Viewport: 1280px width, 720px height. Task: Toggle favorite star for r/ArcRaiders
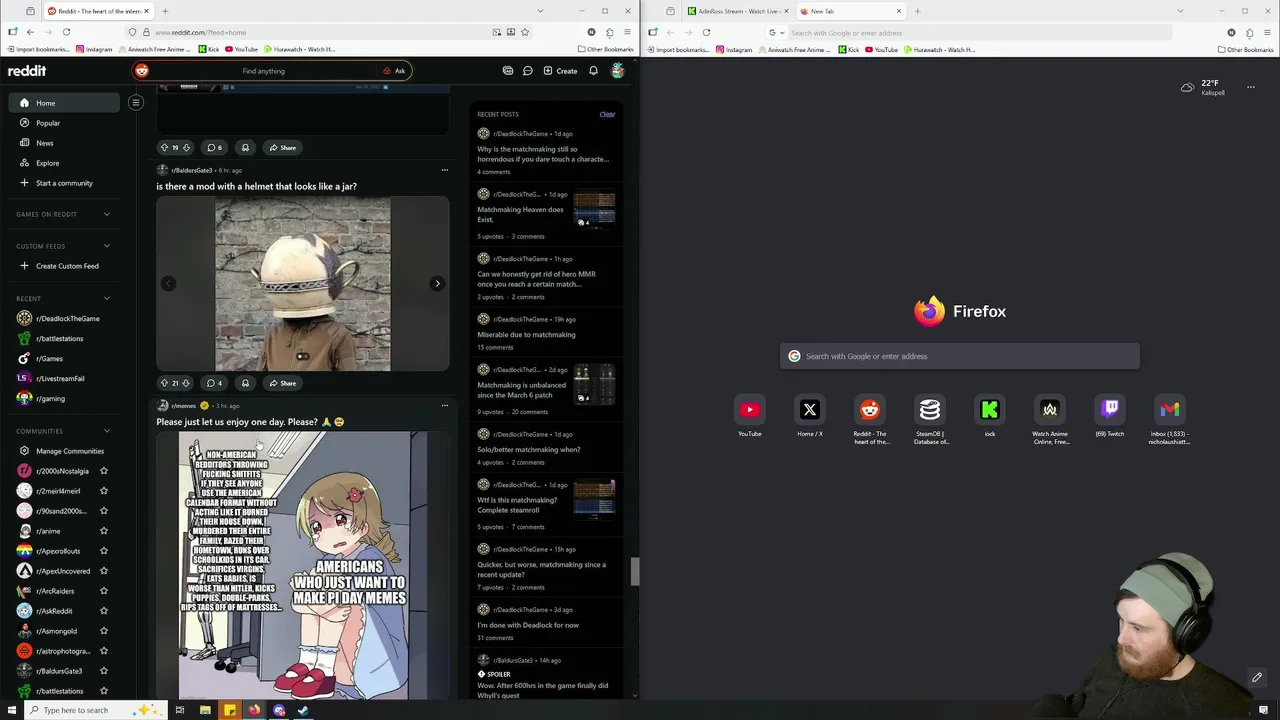(104, 591)
